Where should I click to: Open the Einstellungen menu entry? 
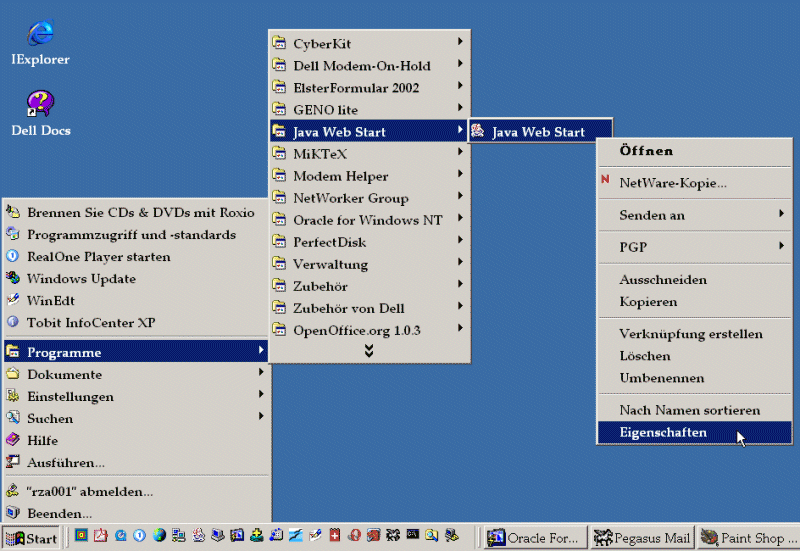point(136,396)
